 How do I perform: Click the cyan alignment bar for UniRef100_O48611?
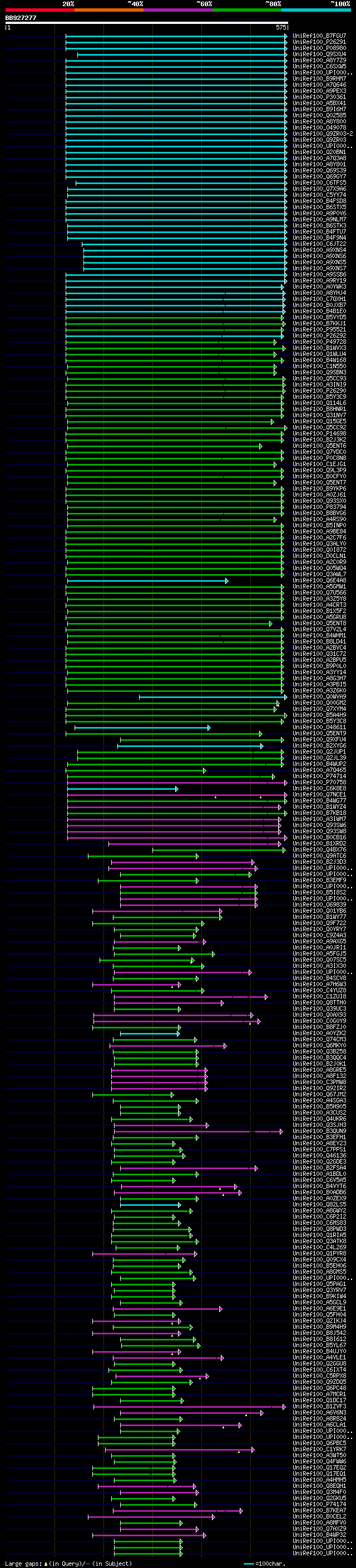coord(142,728)
